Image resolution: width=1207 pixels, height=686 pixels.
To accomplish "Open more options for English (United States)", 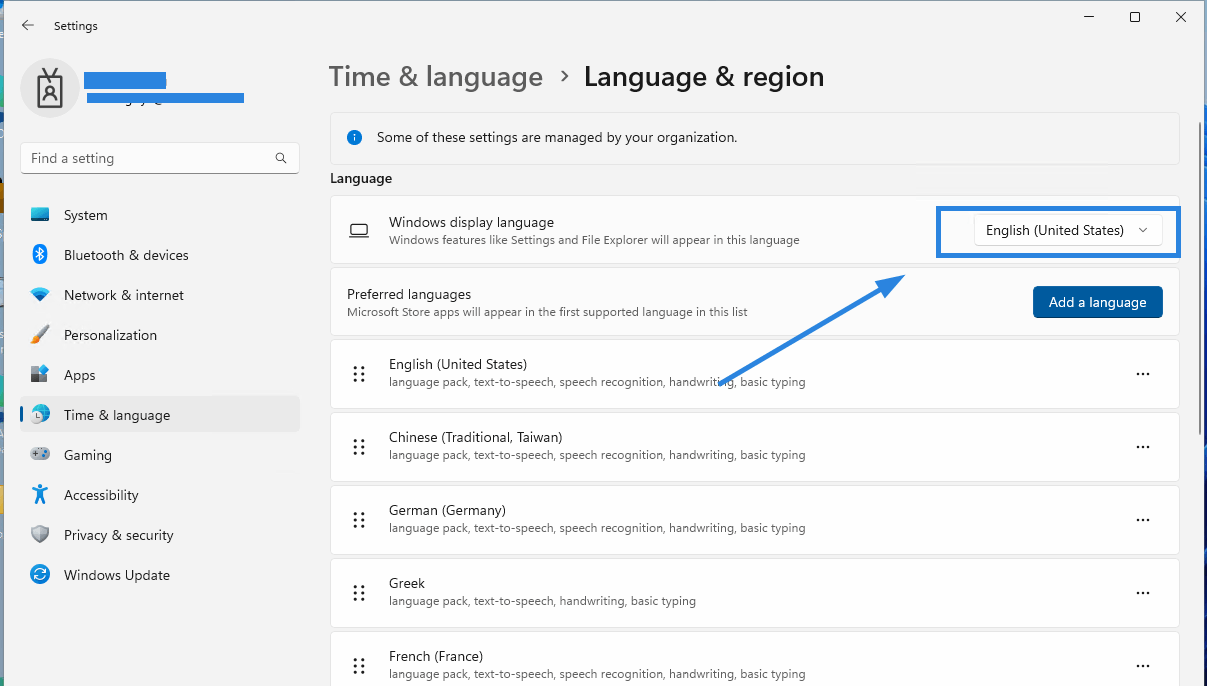I will [1143, 374].
